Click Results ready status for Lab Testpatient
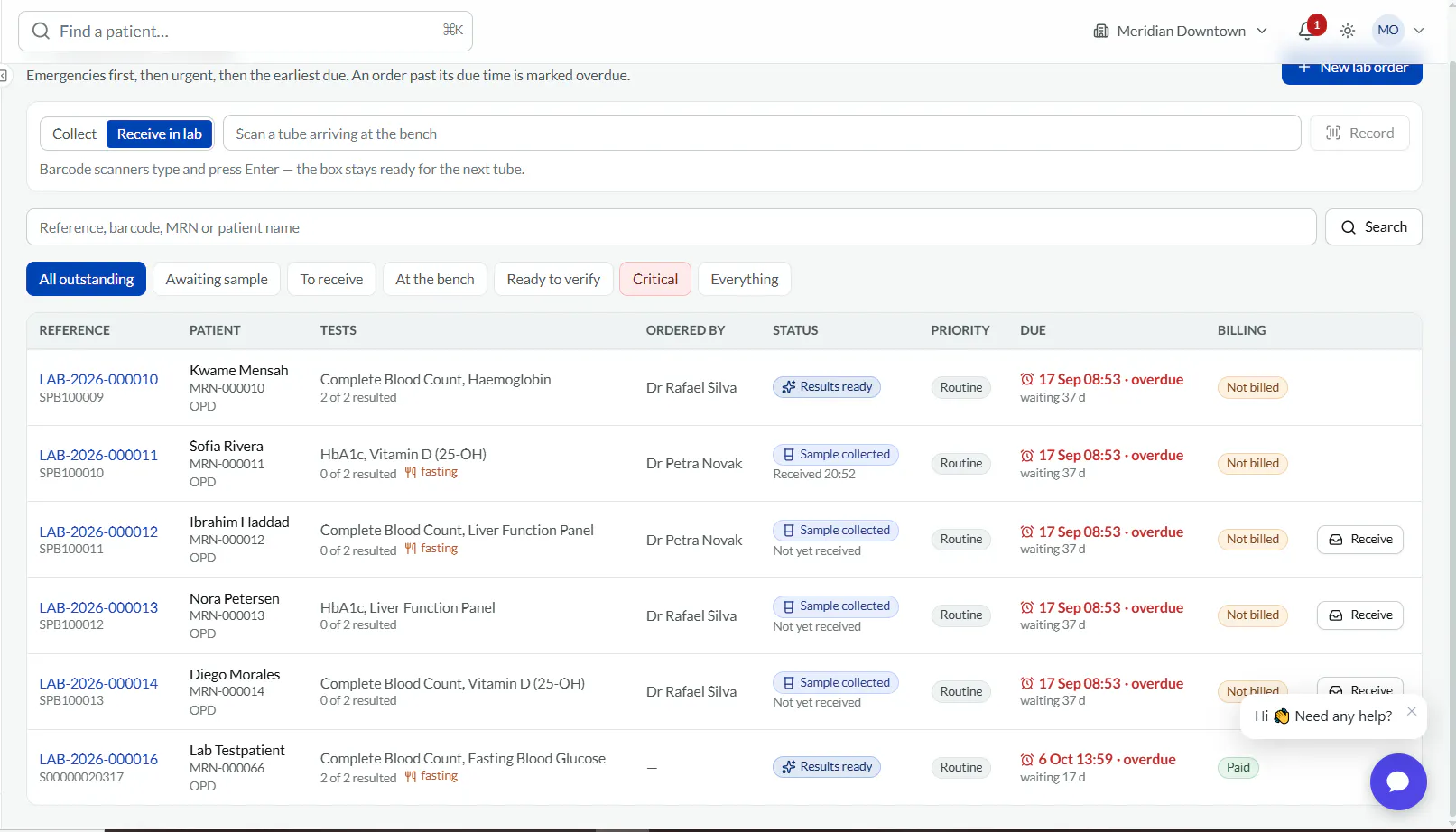Image resolution: width=1456 pixels, height=832 pixels. tap(827, 767)
